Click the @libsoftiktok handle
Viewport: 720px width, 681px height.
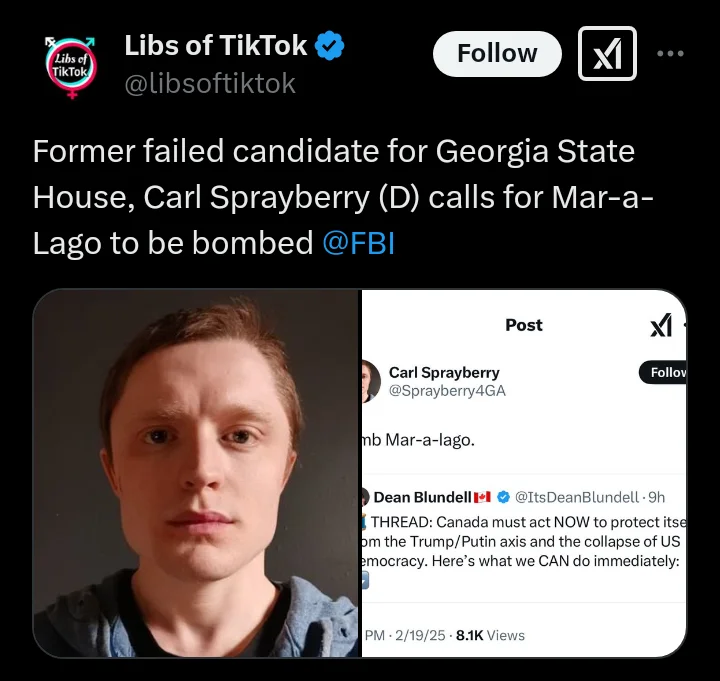click(x=209, y=84)
